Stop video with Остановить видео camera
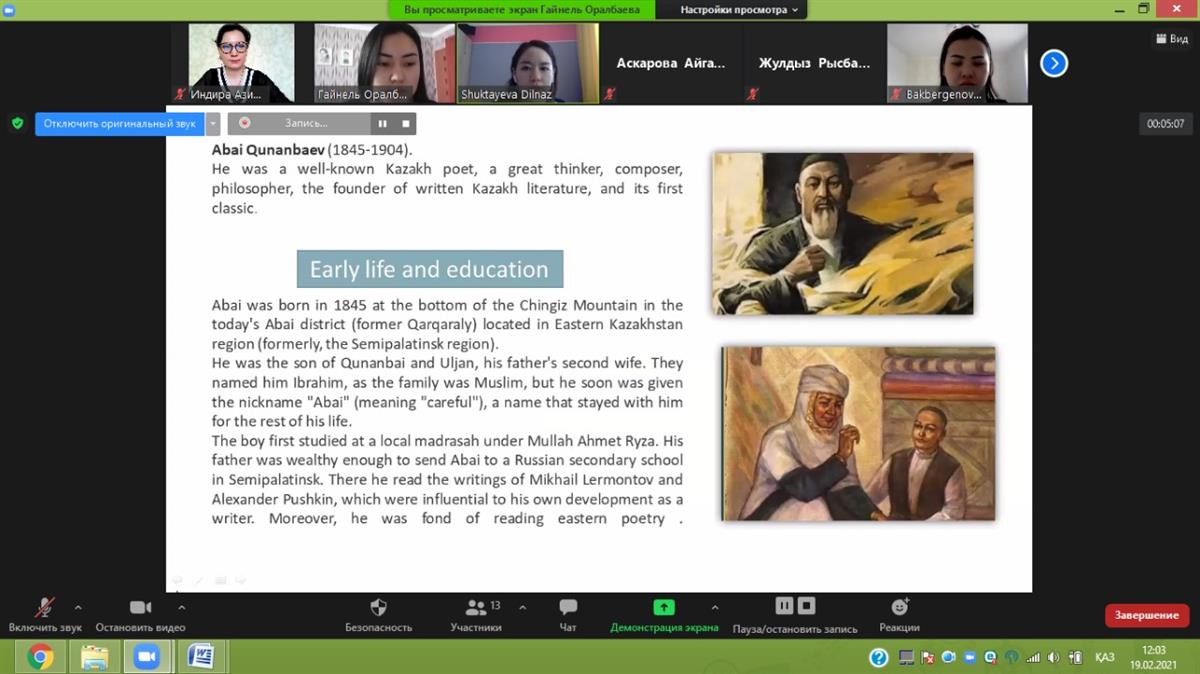This screenshot has width=1200, height=674. tap(140, 608)
